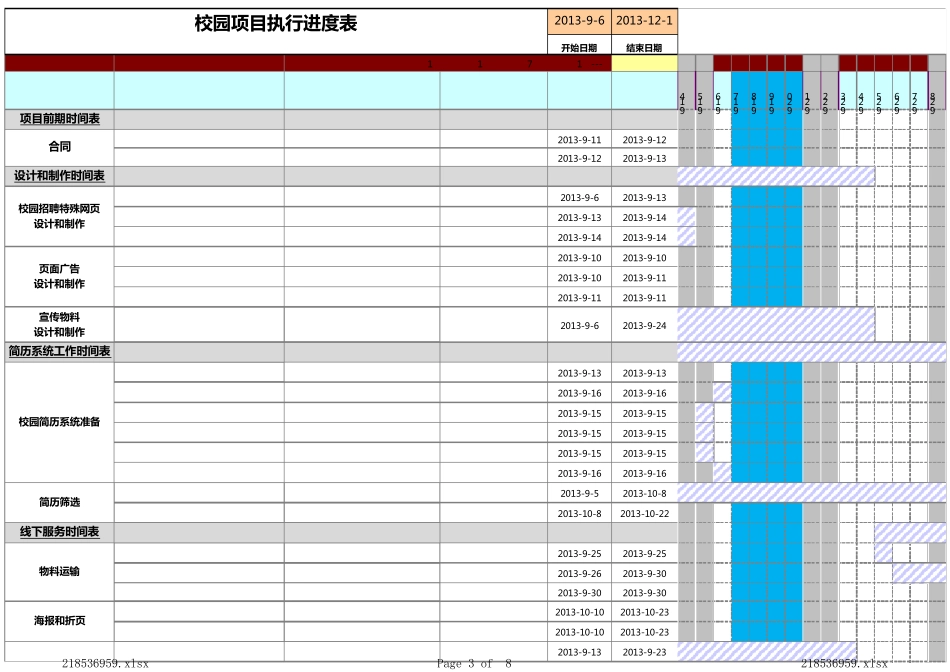The image size is (950, 672).
Task: Select the 校园简历系统准备 label
Action: coord(59,422)
